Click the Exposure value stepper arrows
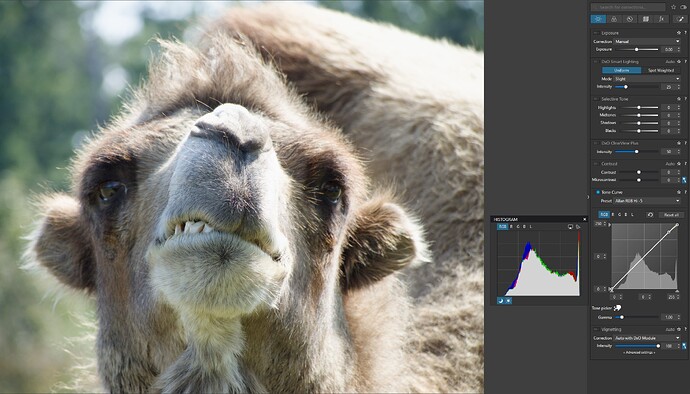This screenshot has width=690, height=394. [679, 49]
